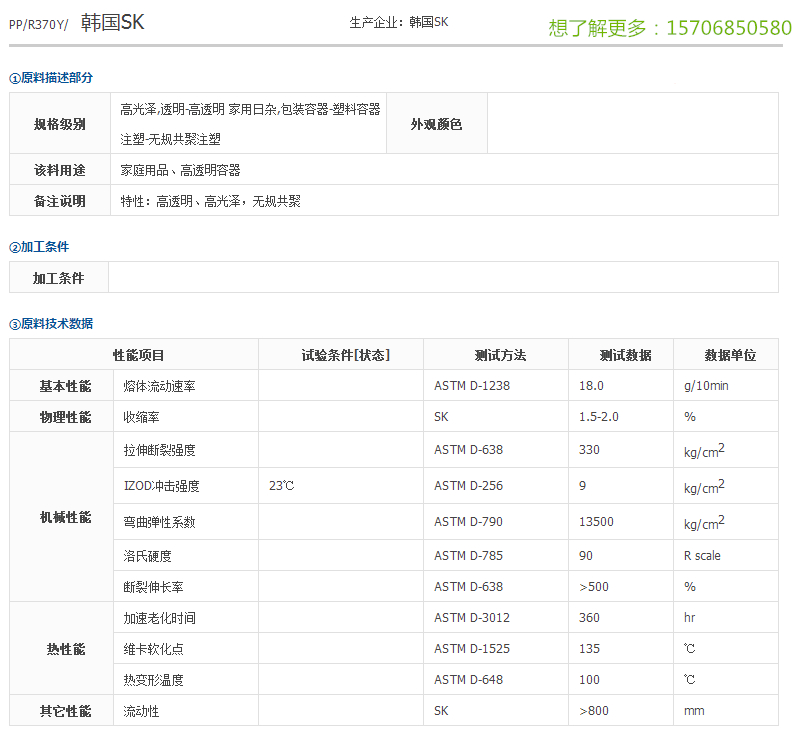
Task: Click the 数据单位 column header
Action: pos(726,354)
